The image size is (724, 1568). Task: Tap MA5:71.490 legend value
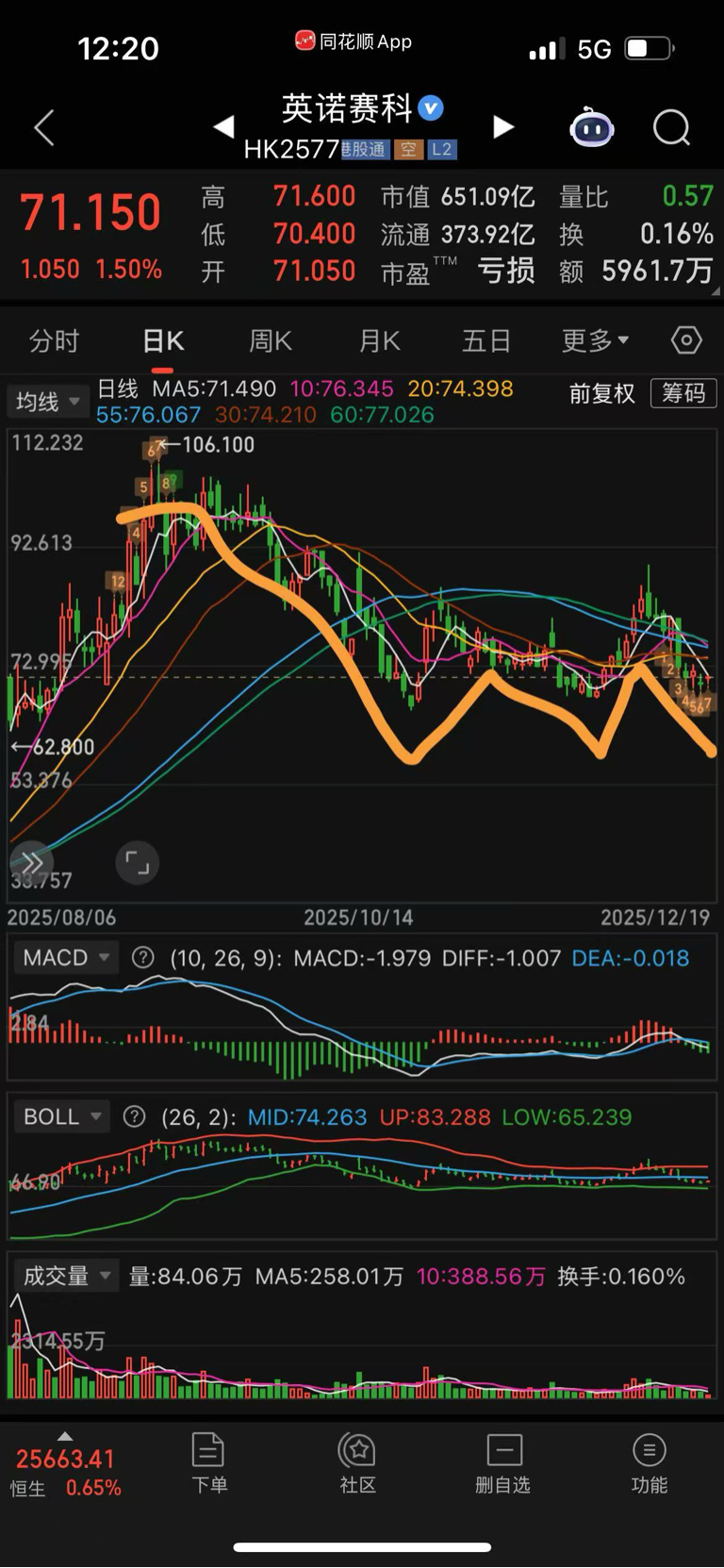(x=214, y=388)
